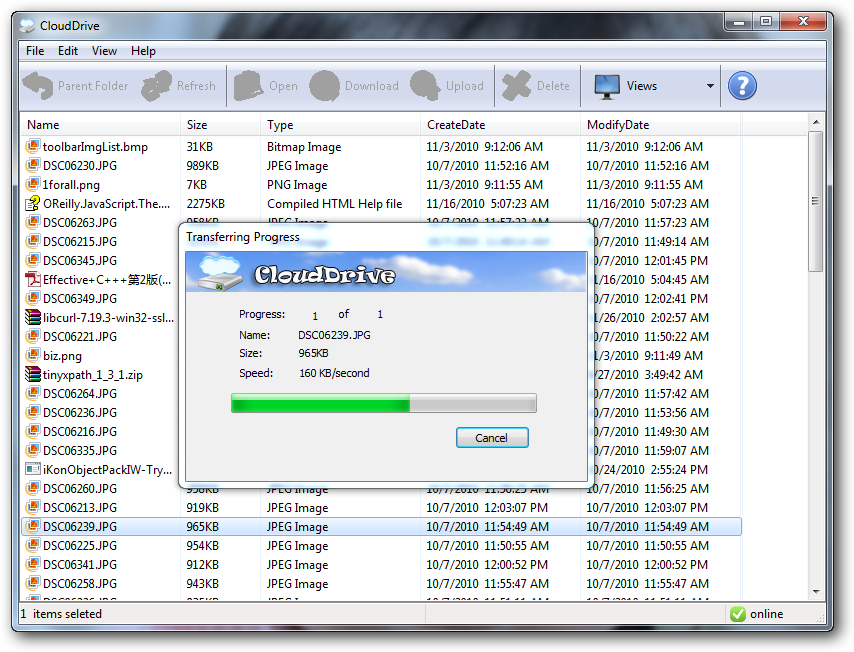Open the Help menu
854x652 pixels.
click(143, 51)
